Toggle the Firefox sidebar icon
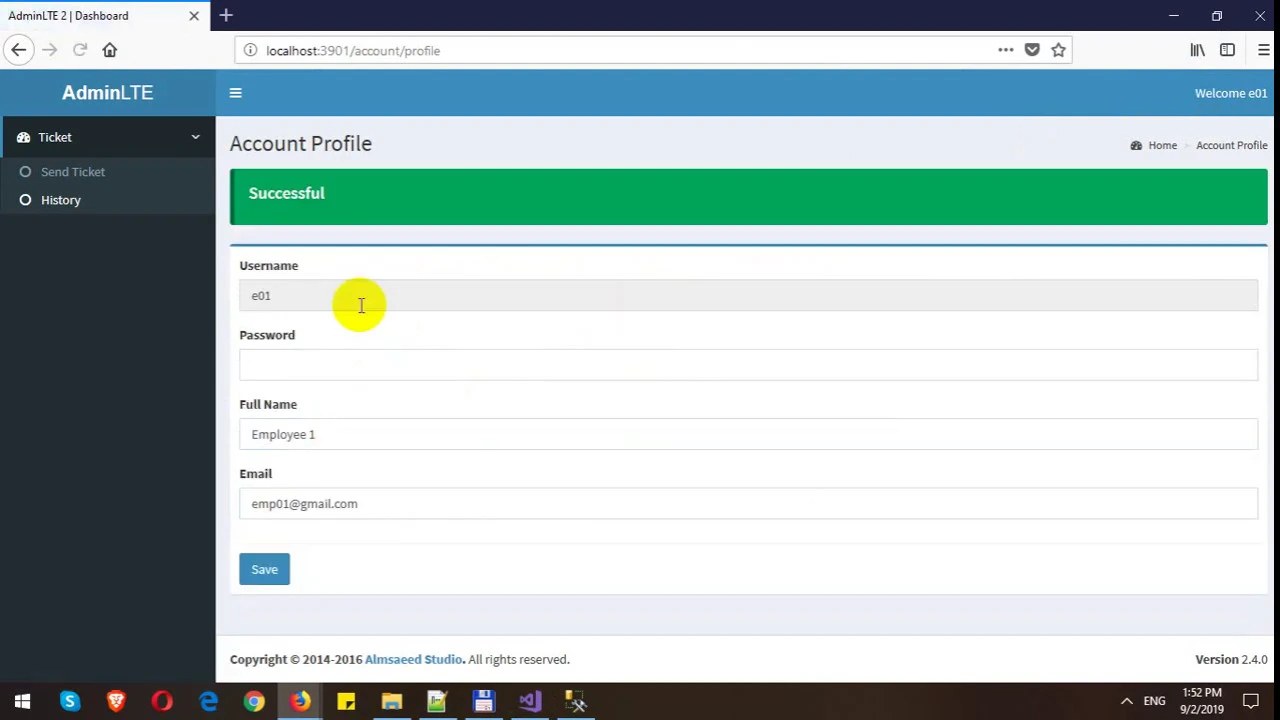 [x=1227, y=50]
